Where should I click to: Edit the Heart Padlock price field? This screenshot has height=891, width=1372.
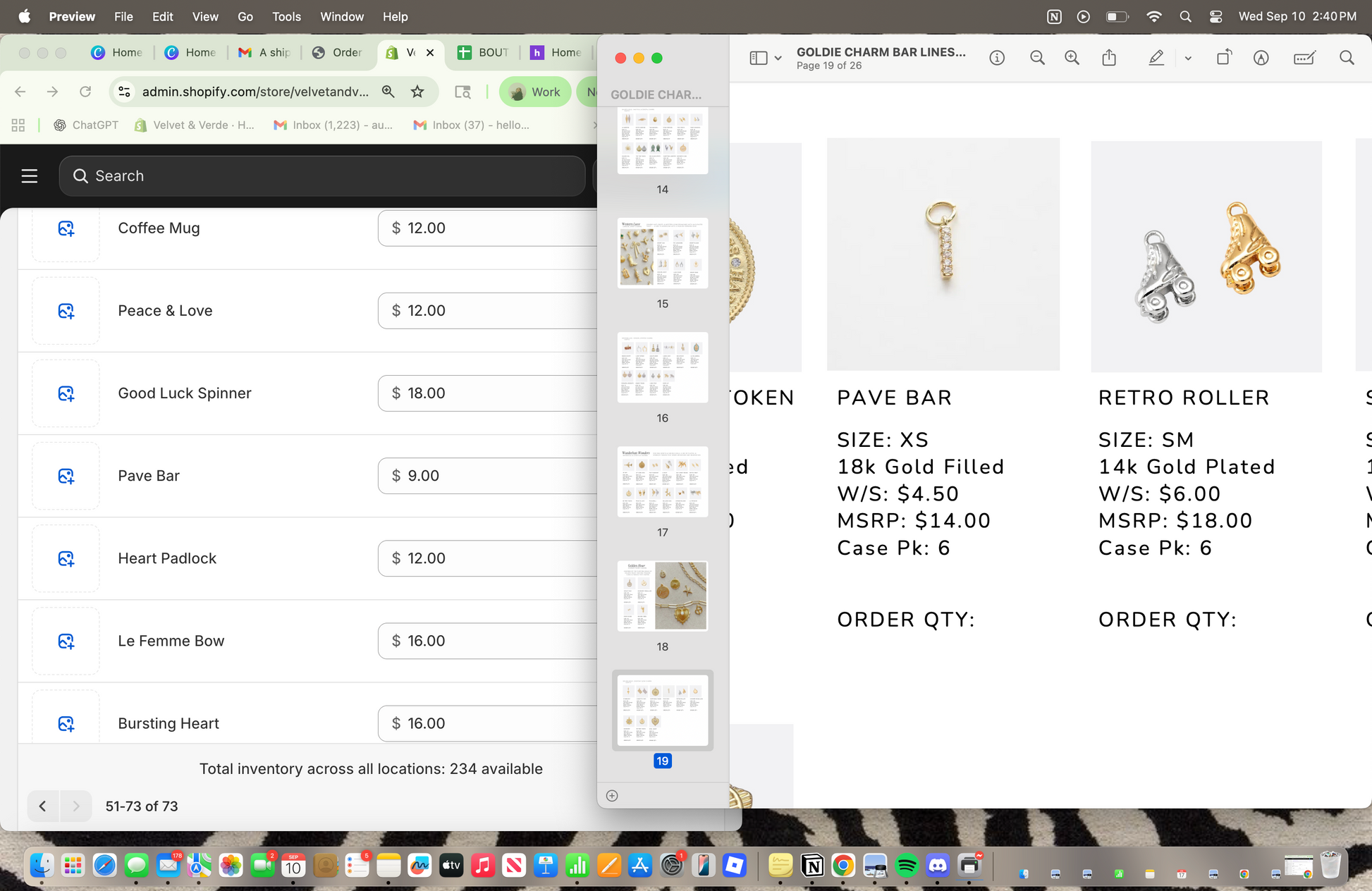488,558
